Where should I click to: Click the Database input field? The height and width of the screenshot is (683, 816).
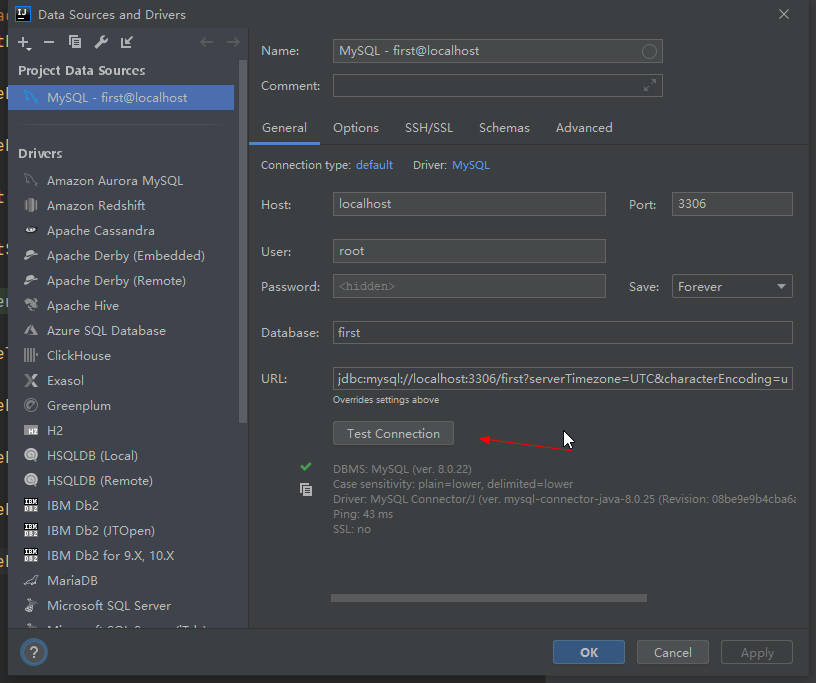(563, 333)
